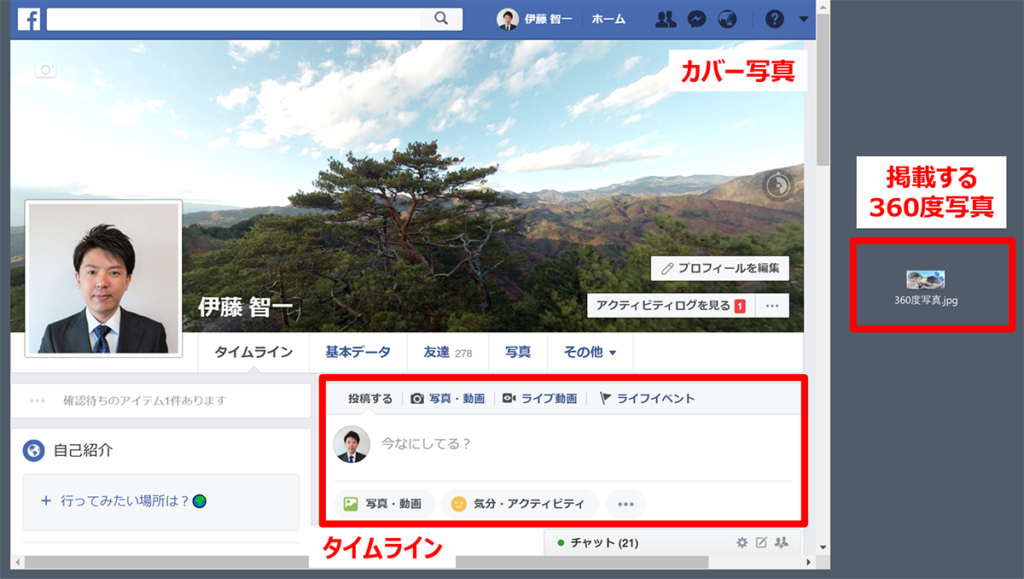The width and height of the screenshot is (1024, 579).
Task: Click the Facebook logo
Action: click(x=27, y=18)
